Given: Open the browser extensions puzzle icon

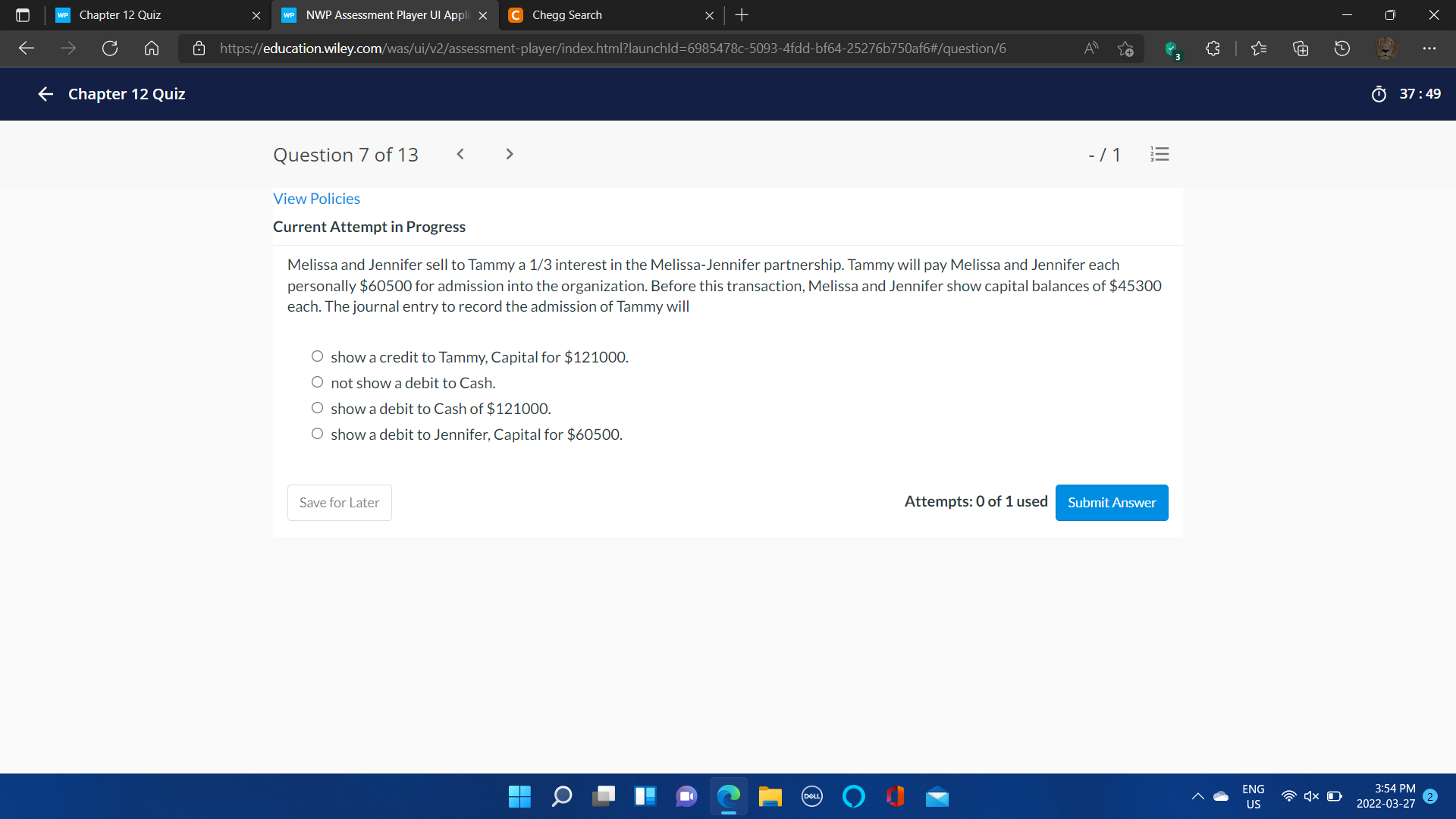Looking at the screenshot, I should pyautogui.click(x=1213, y=49).
